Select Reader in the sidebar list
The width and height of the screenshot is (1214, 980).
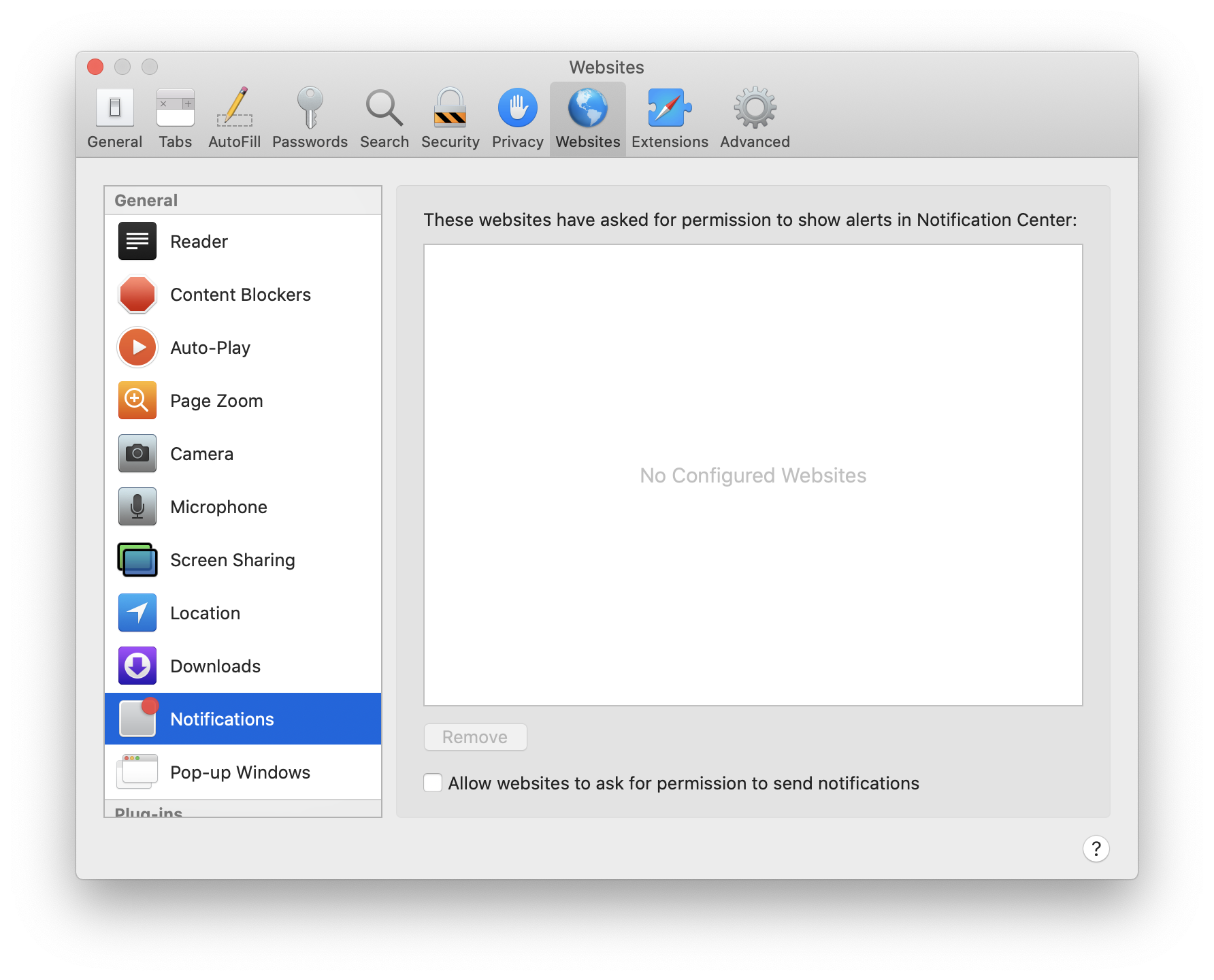pos(243,242)
